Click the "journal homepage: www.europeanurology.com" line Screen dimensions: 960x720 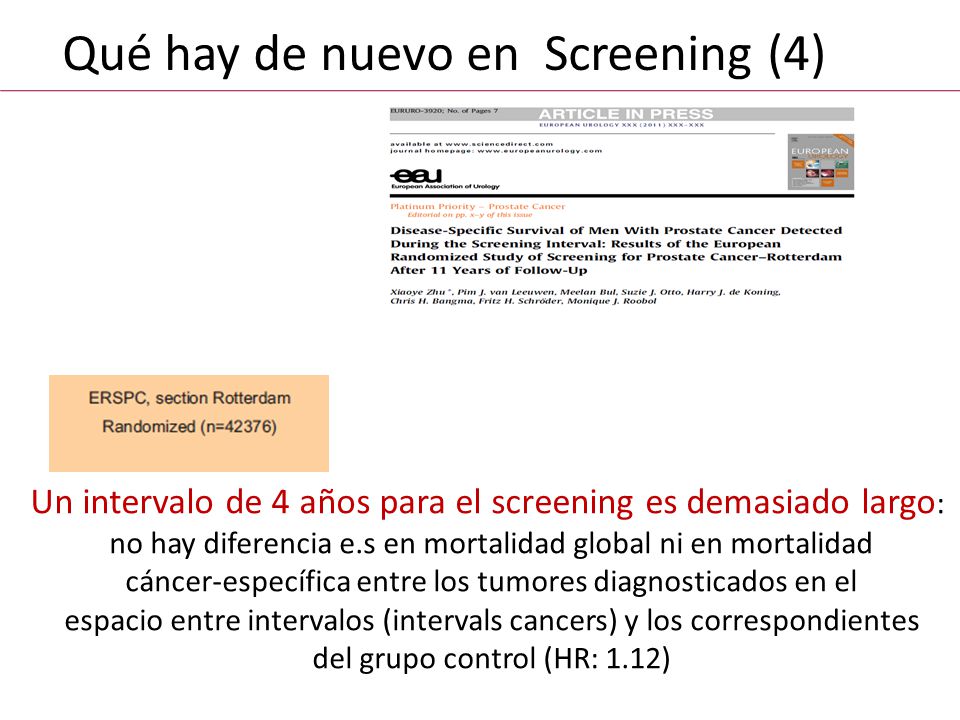496,151
